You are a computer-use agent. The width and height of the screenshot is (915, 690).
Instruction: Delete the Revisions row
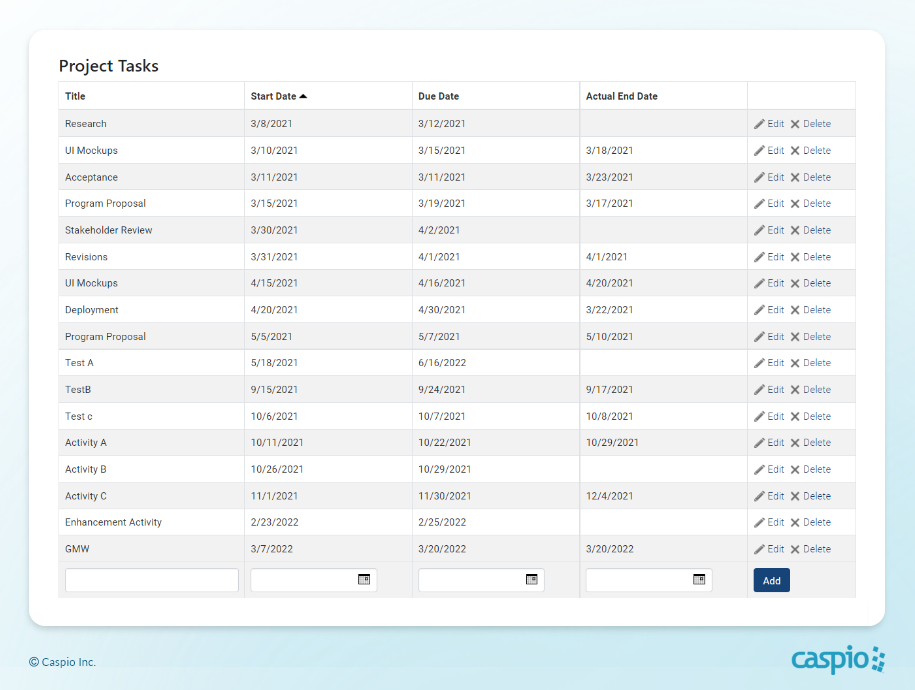tap(810, 257)
